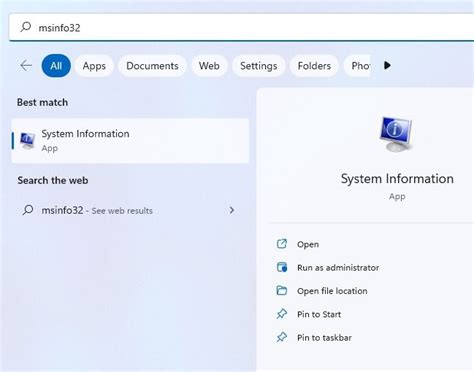Image resolution: width=474 pixels, height=372 pixels.
Task: Click msinfo32 See web results entry
Action: click(130, 210)
